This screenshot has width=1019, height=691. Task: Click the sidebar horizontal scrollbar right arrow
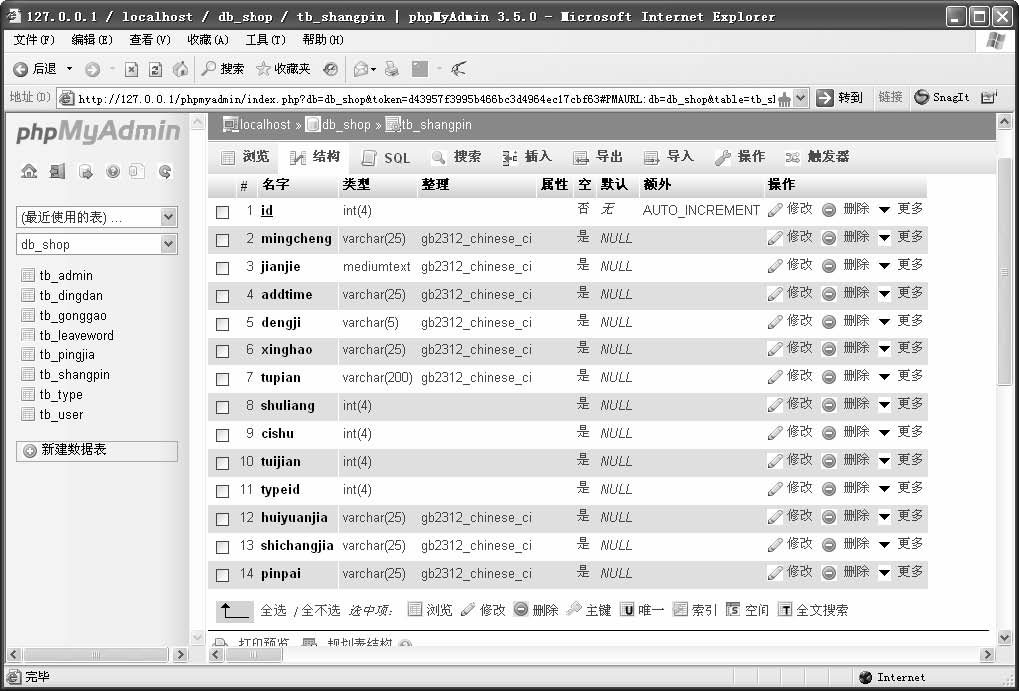(x=181, y=655)
